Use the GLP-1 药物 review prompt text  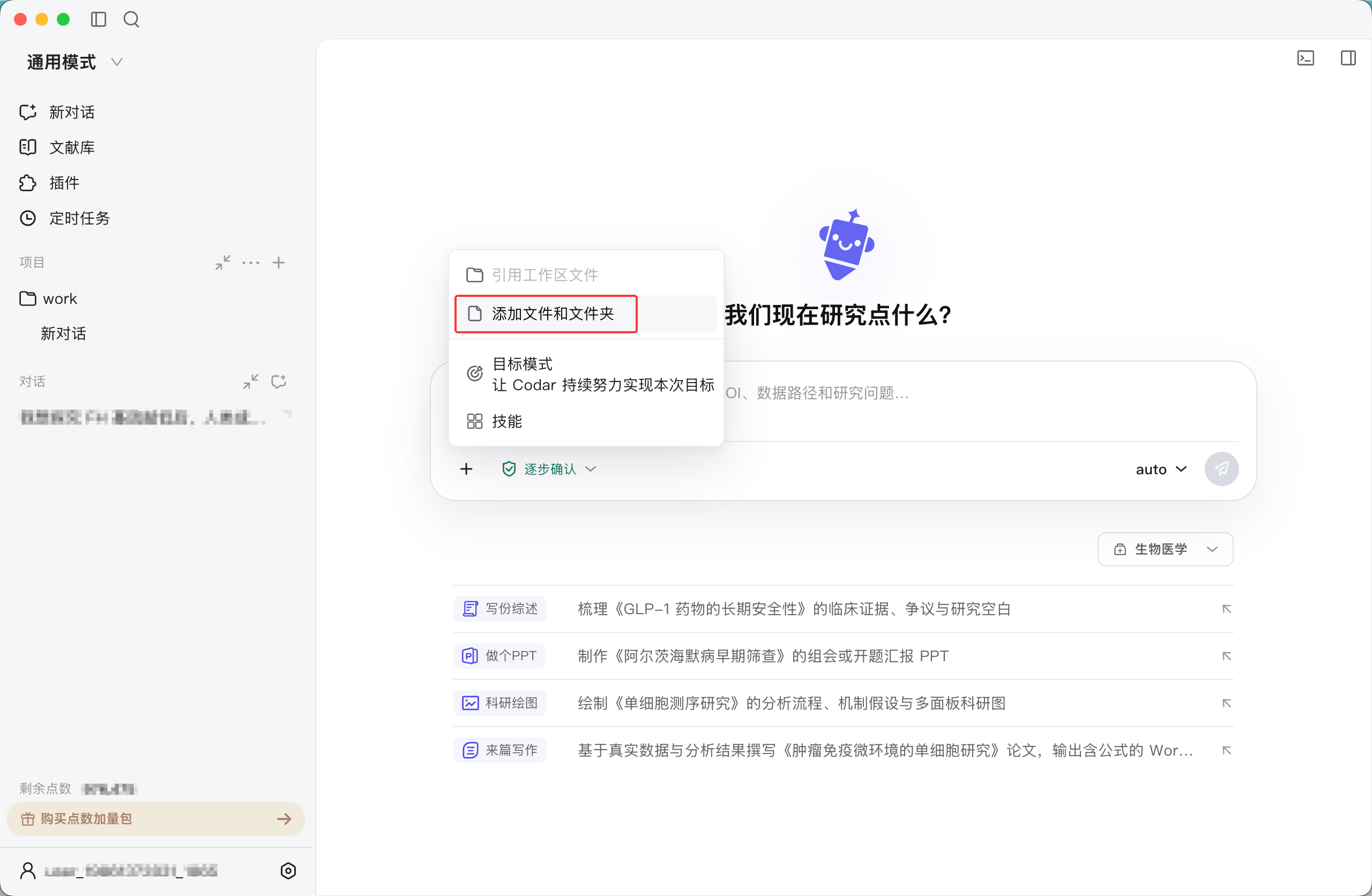(x=794, y=609)
